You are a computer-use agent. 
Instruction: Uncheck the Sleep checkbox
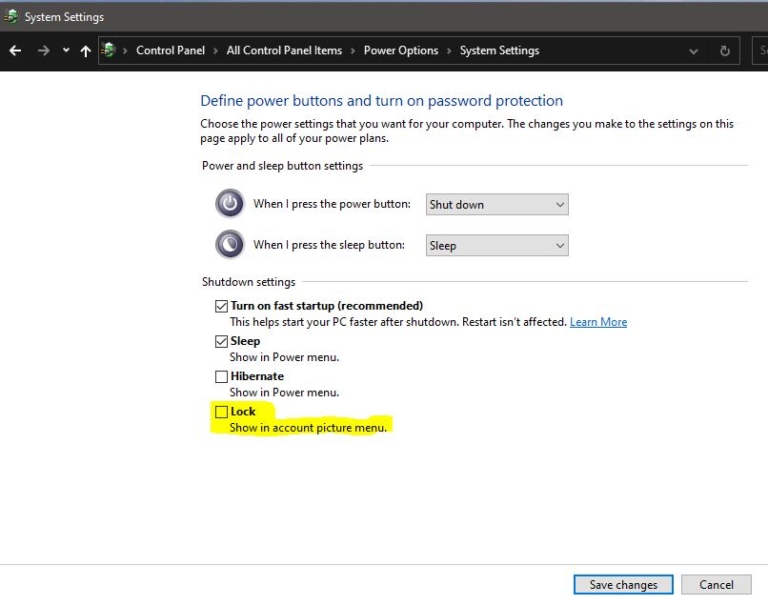[x=221, y=341]
